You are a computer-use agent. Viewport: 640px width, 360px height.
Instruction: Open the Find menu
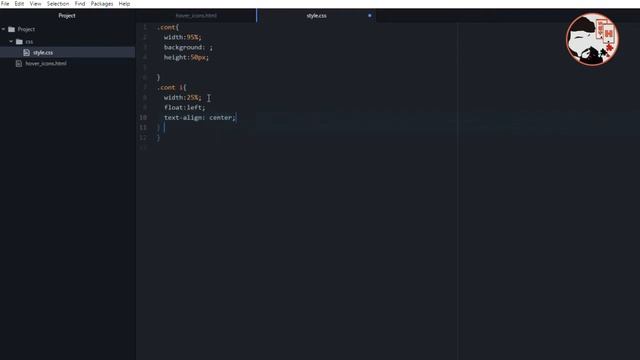[x=80, y=4]
